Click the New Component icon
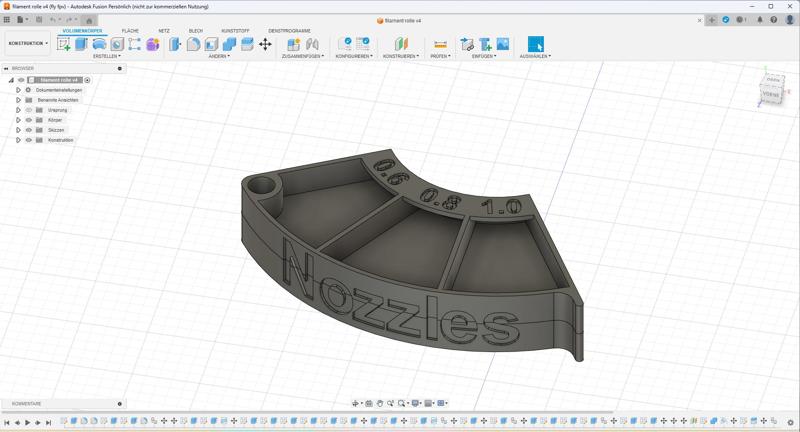800x432 pixels. 293,44
